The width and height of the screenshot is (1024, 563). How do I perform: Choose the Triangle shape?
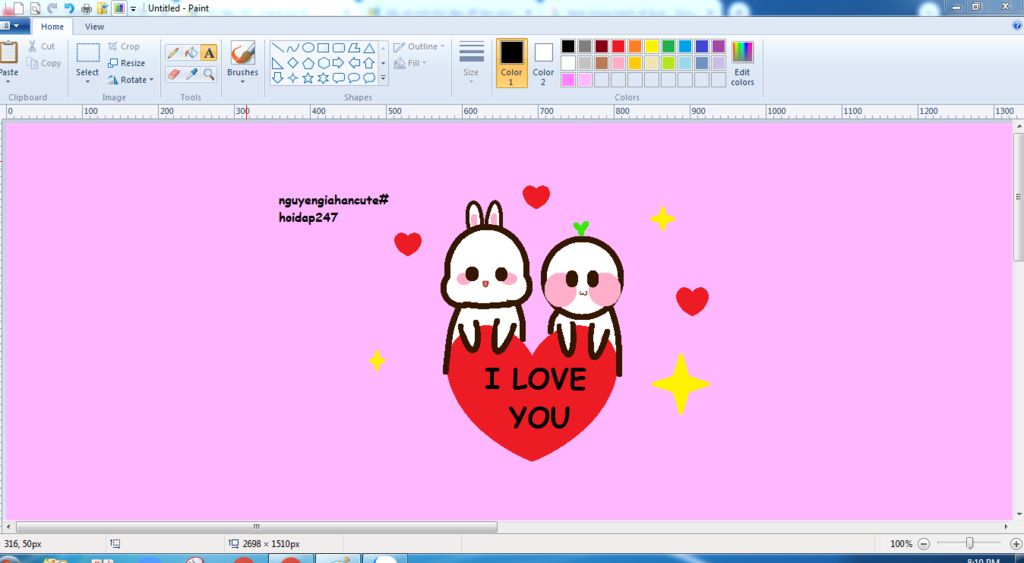tap(369, 48)
